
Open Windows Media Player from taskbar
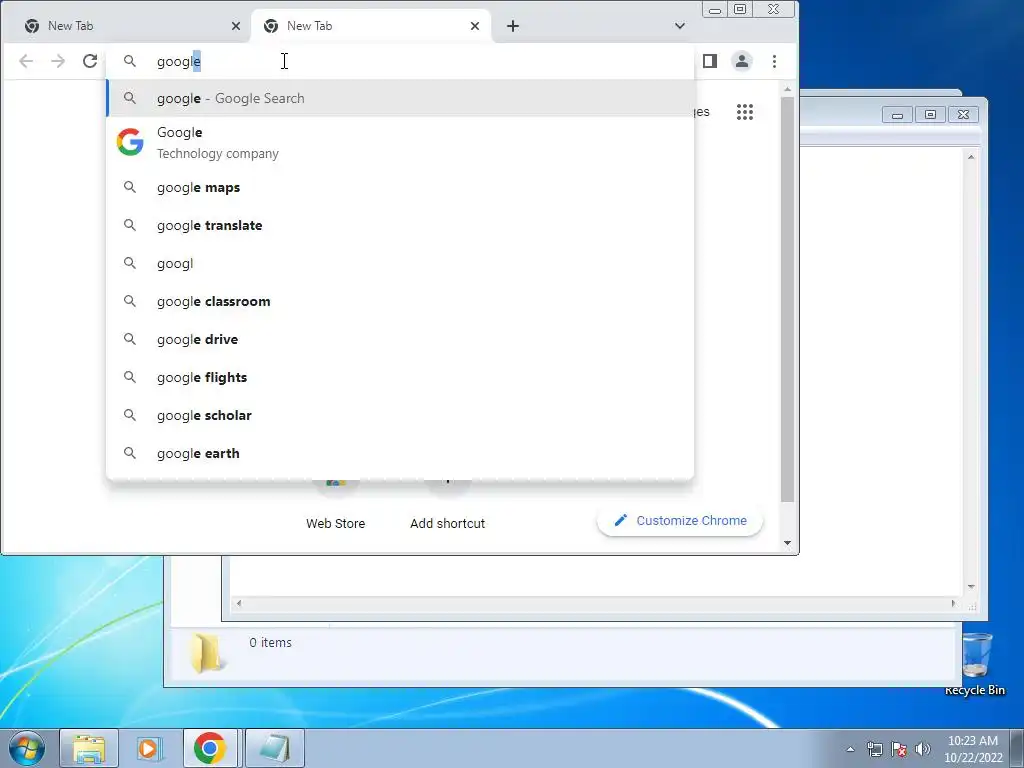(149, 748)
